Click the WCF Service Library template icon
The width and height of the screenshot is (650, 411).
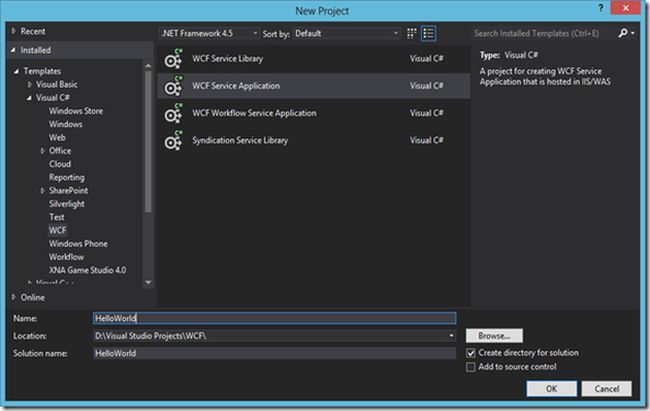pos(173,59)
